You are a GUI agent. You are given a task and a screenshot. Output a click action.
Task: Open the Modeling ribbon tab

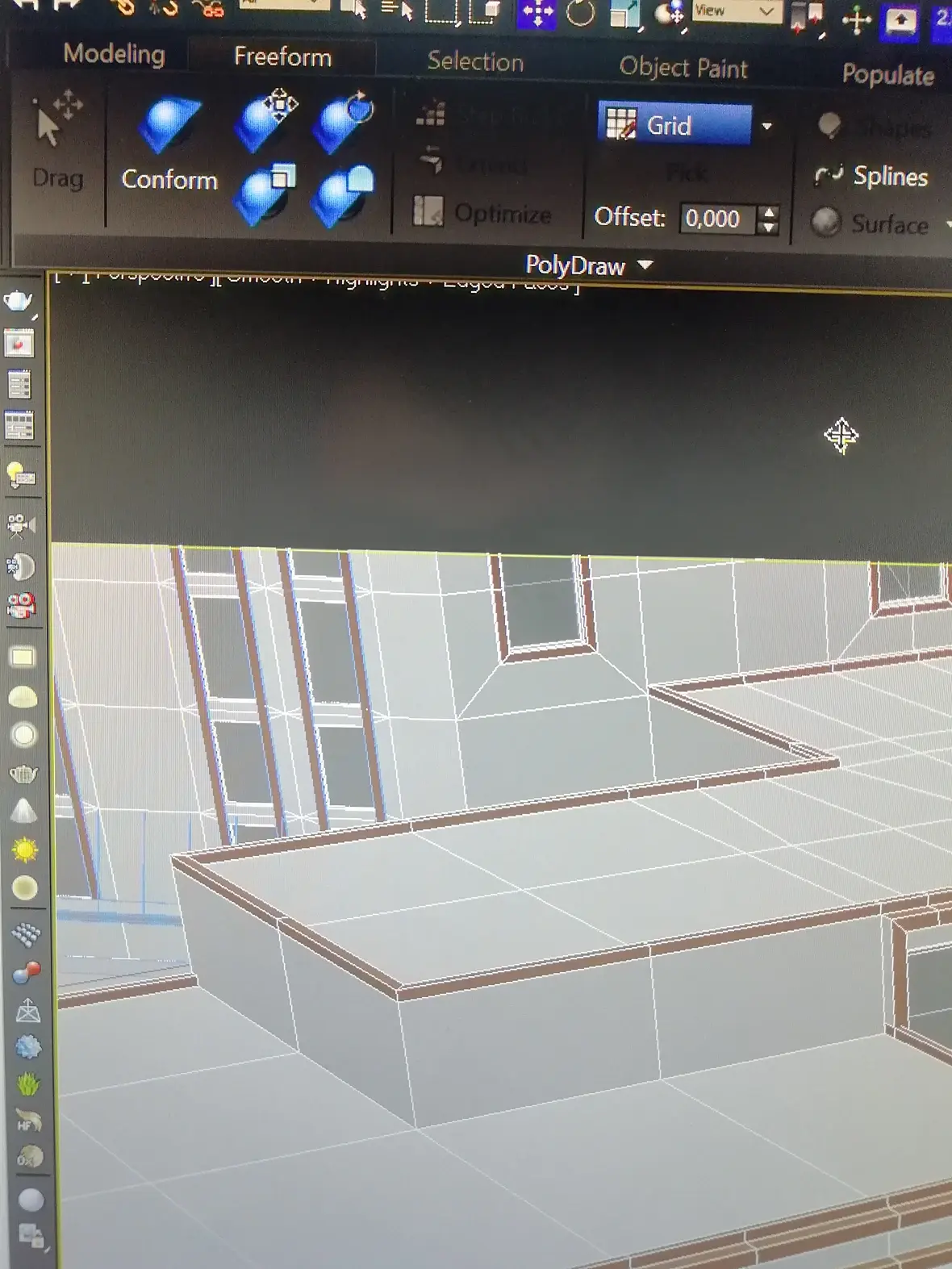(x=114, y=54)
